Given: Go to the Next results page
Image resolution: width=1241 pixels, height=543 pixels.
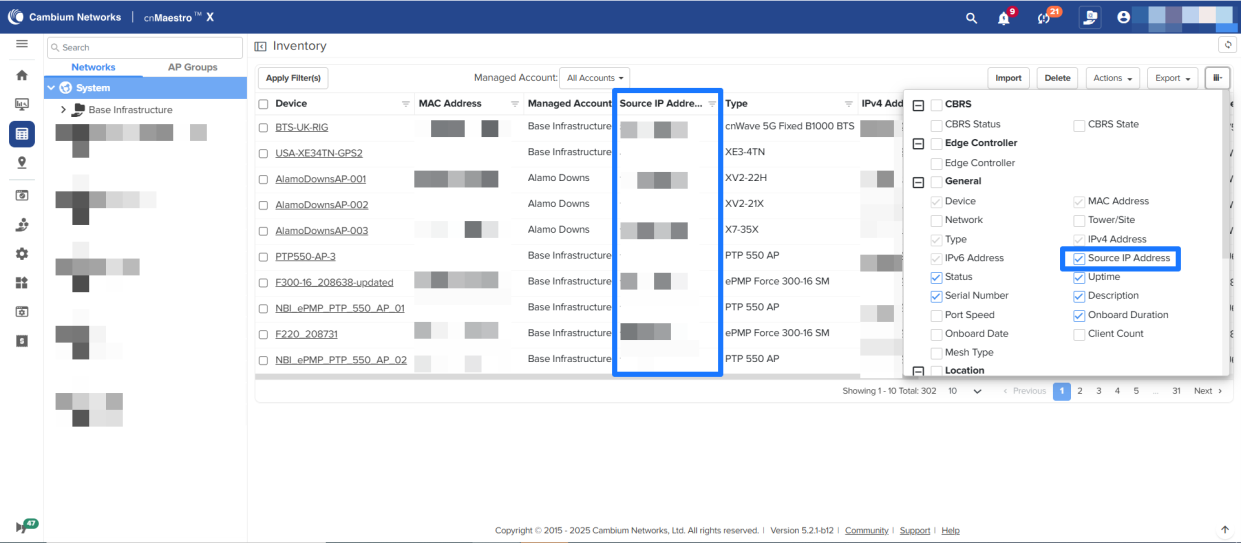Looking at the screenshot, I should (x=1207, y=391).
